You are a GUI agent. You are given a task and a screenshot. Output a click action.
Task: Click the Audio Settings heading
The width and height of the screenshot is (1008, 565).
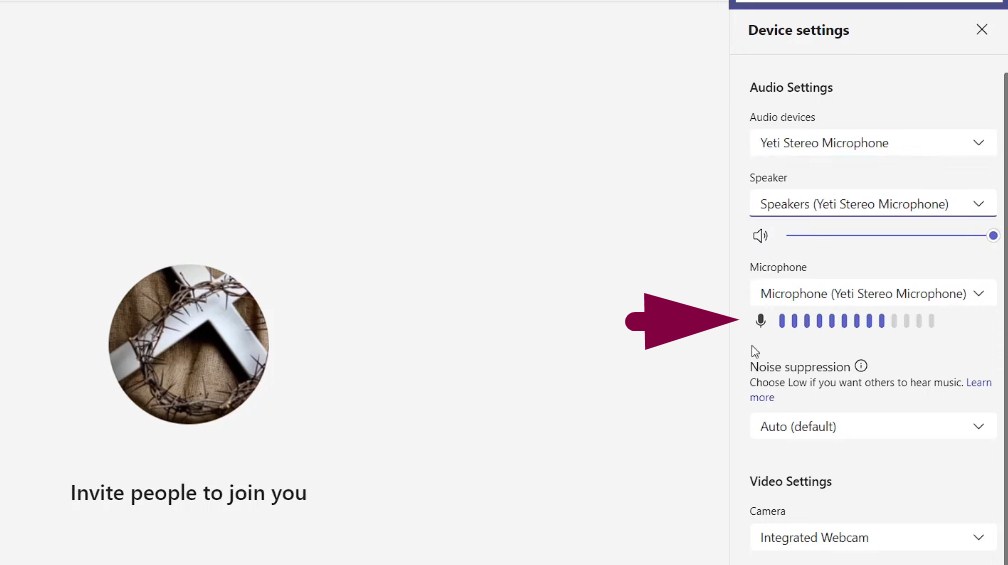tap(791, 87)
